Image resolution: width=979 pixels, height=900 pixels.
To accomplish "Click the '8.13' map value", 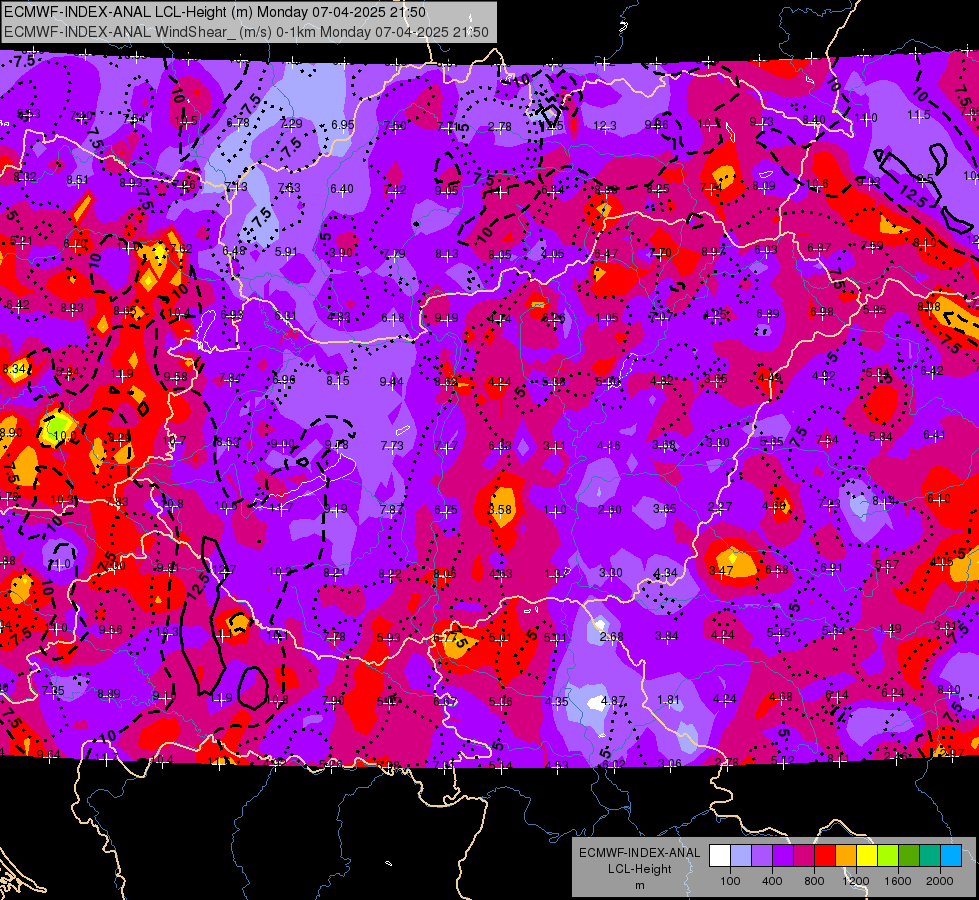I will [x=447, y=254].
